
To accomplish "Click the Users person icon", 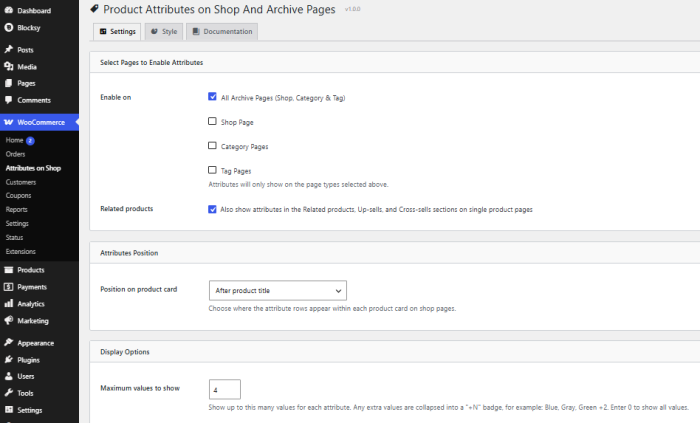I will click(x=8, y=376).
